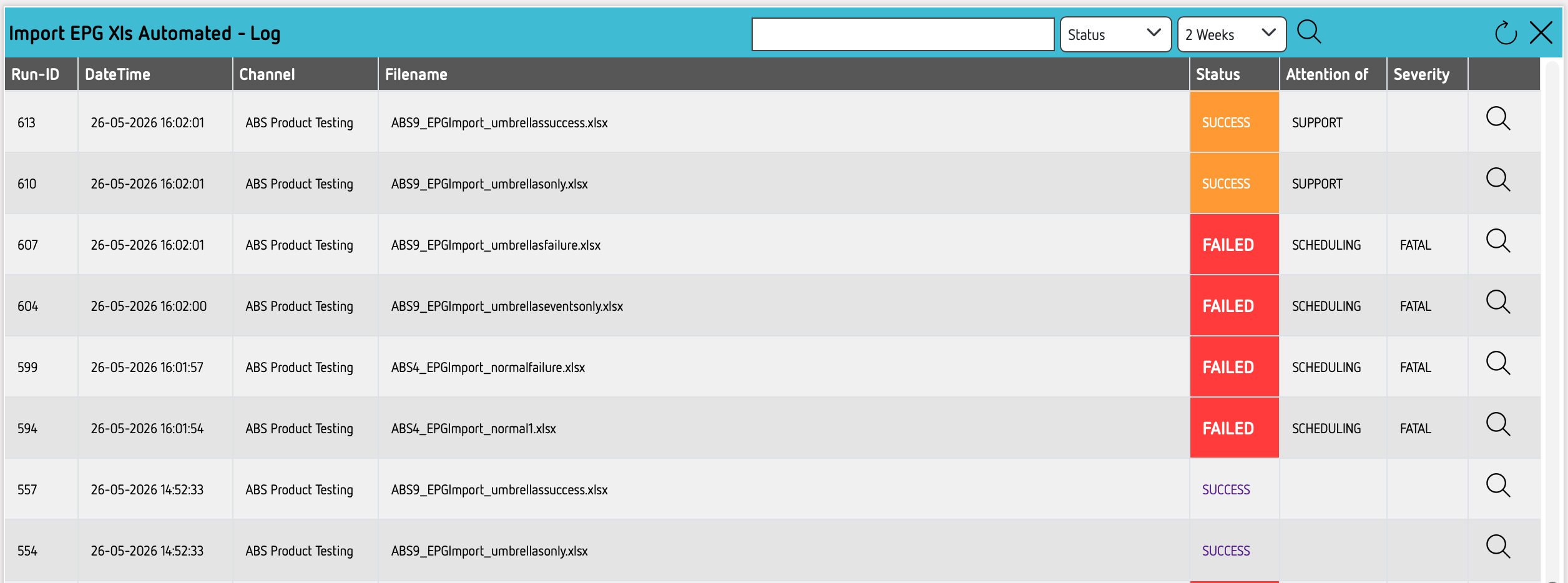Click FAILED status of run 594
Screen dimensions: 1568x583
tap(1234, 428)
